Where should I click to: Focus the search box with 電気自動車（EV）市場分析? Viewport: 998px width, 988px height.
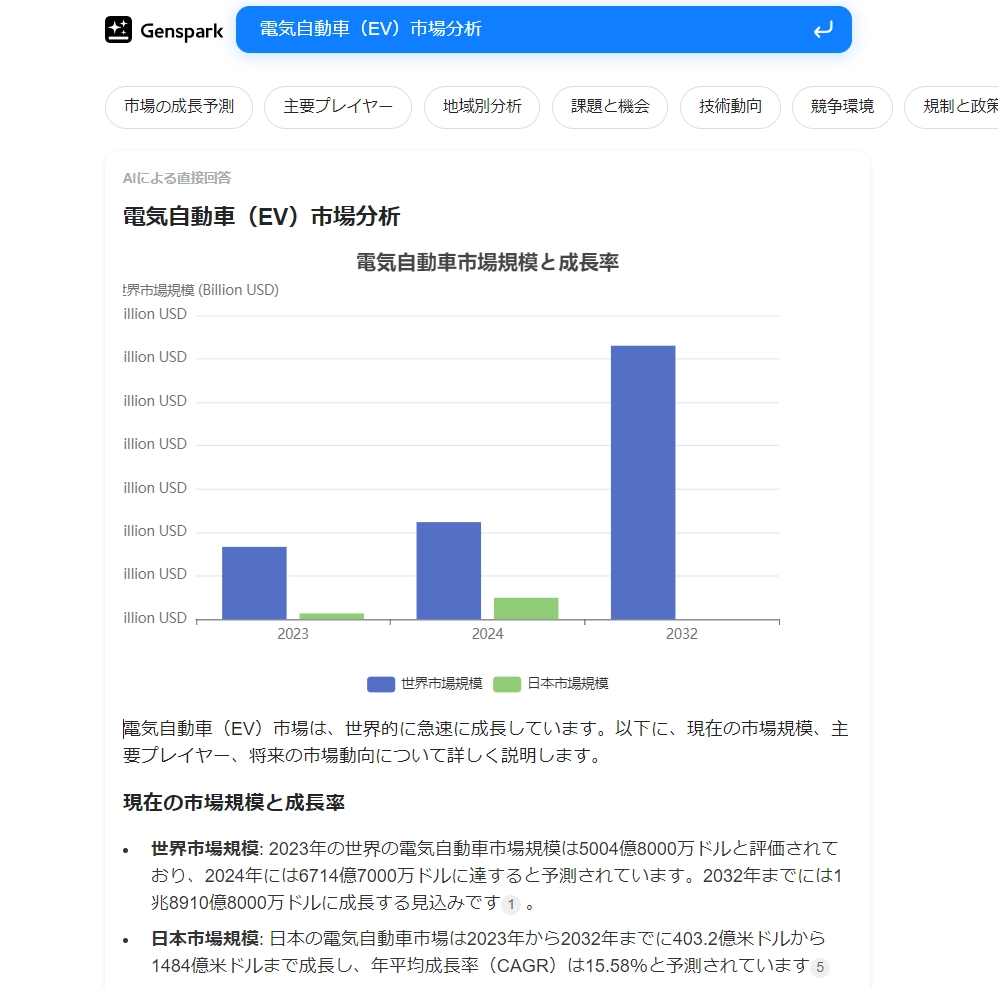coord(544,29)
